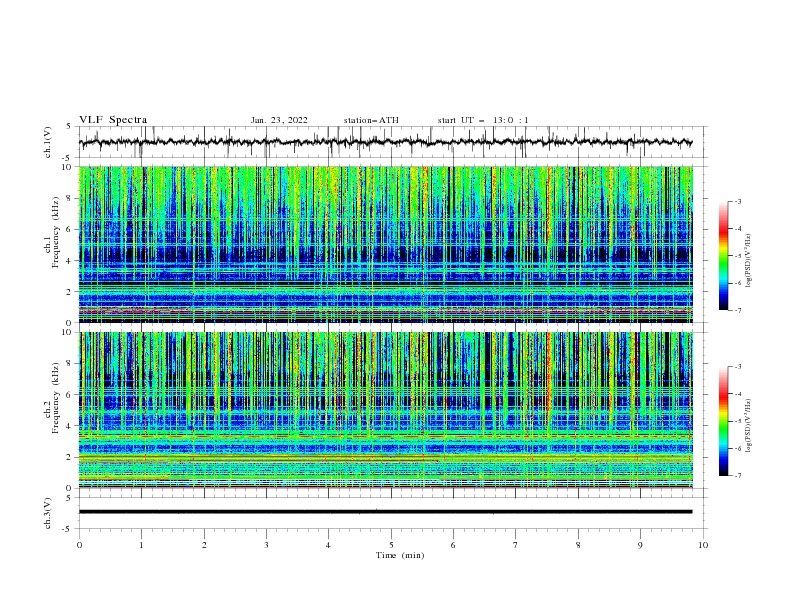
Task: Click the ch.2 'log(PSD)(V²/Hz)' colorbar label
Action: point(749,425)
